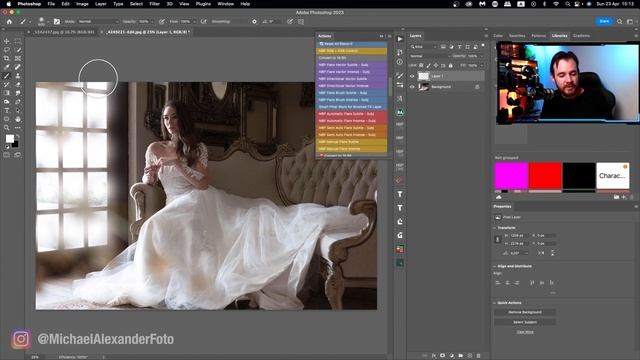Collapse the Transform section
640x360 pixels.
click(495, 228)
